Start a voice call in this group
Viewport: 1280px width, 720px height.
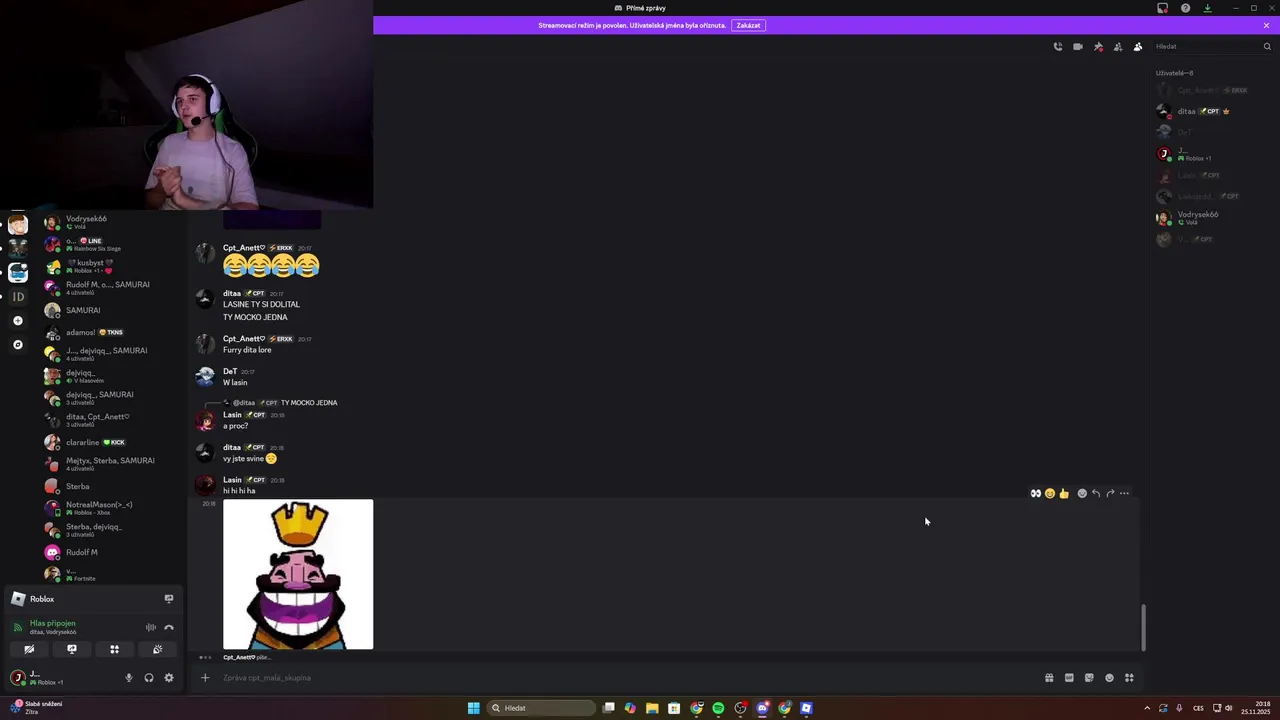(x=1058, y=47)
